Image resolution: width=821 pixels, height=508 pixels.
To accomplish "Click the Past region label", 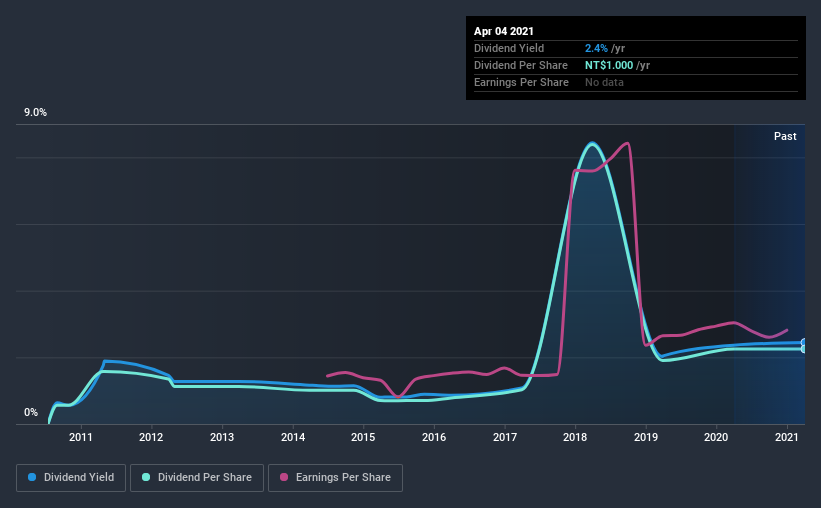I will point(785,136).
